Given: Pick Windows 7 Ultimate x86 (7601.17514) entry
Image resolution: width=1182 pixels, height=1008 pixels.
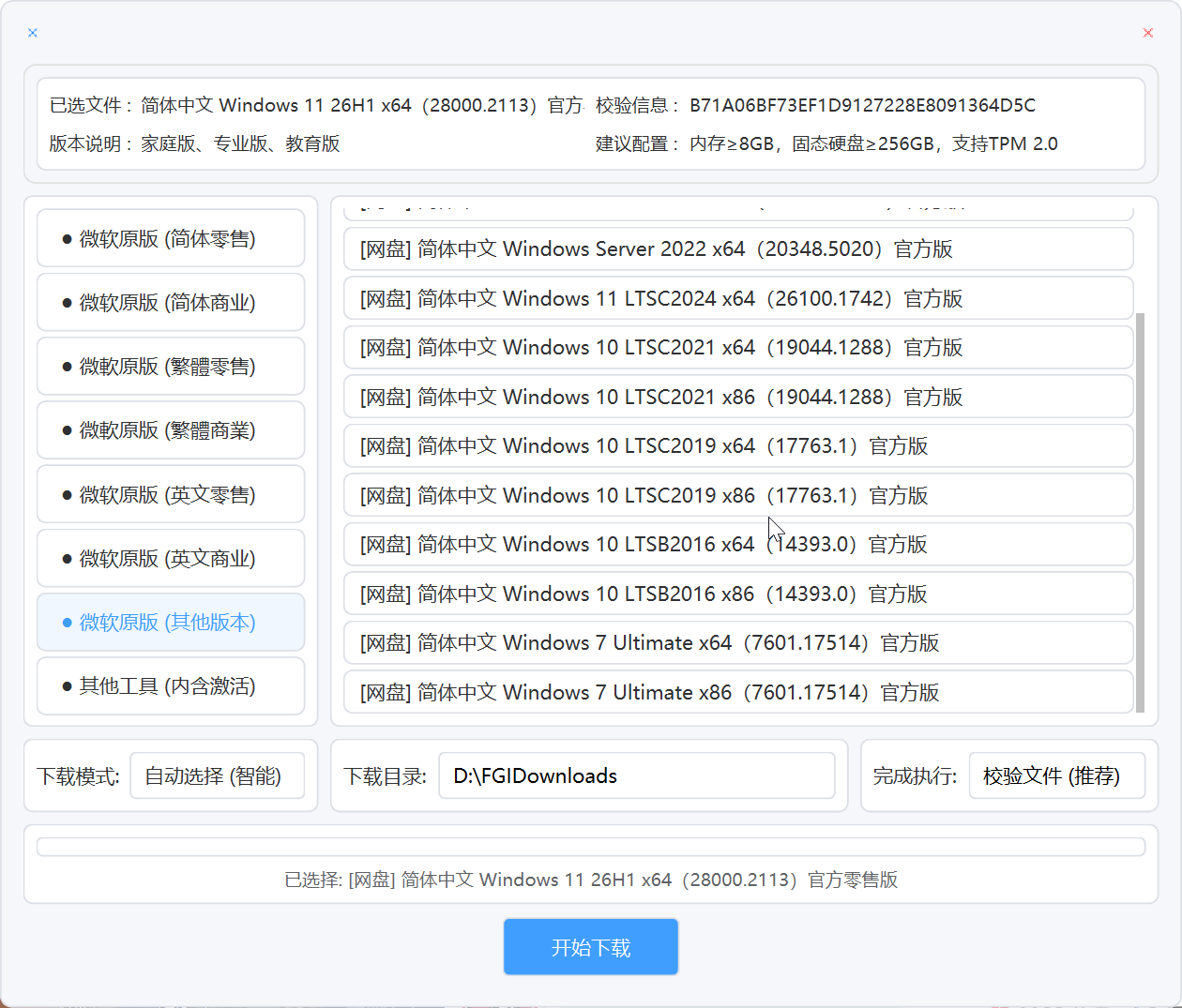Looking at the screenshot, I should (738, 692).
